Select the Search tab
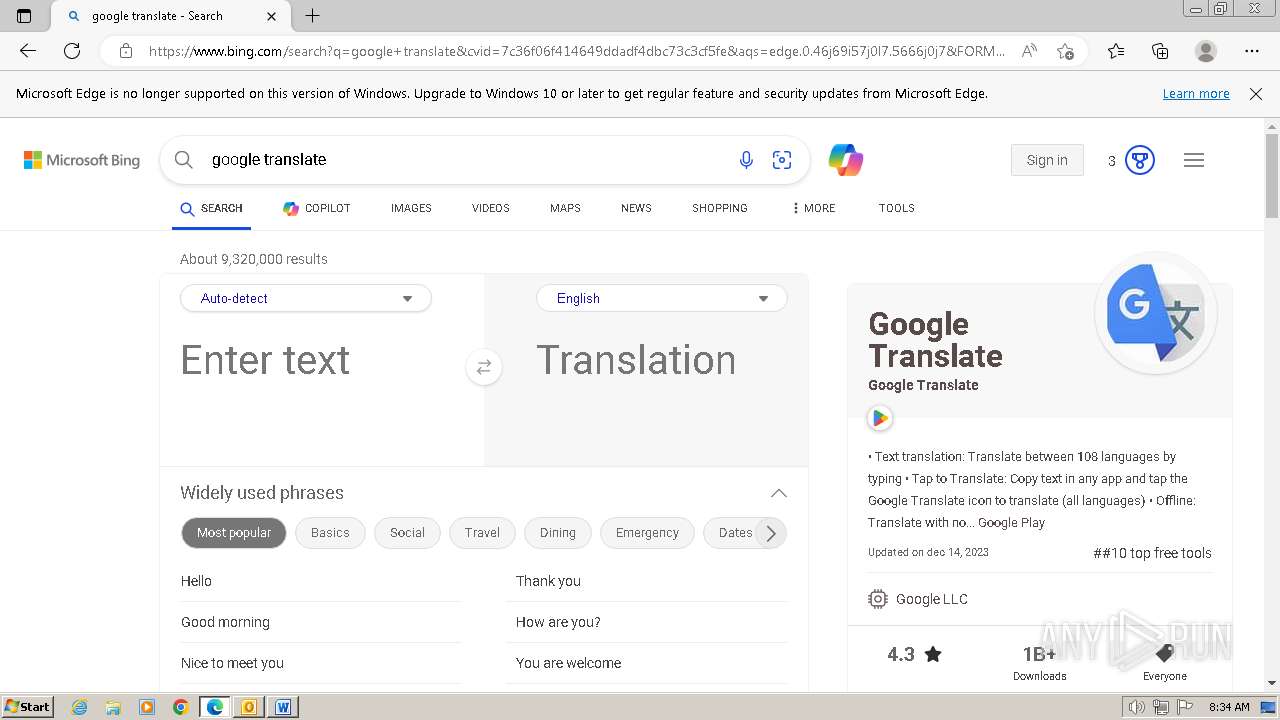1280x720 pixels. coord(211,208)
